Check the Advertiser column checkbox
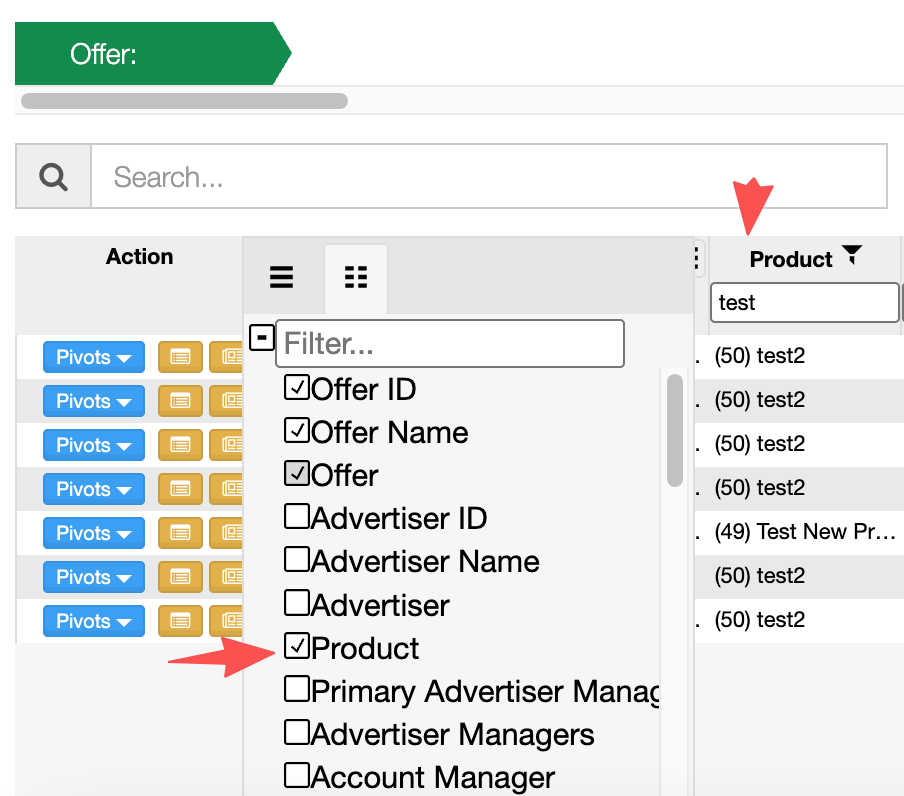The image size is (904, 796). tap(297, 602)
